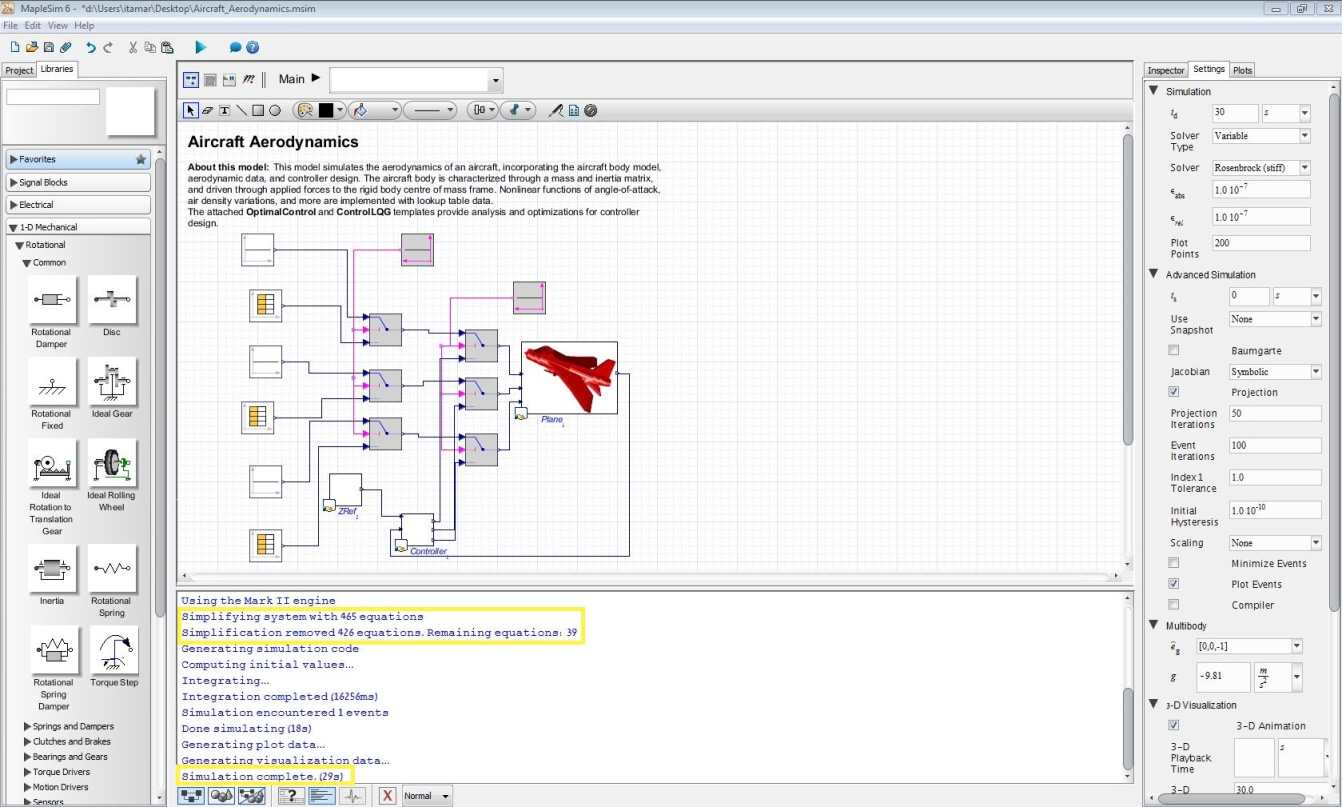Screen dimensions: 1342x807
Task: Toggle the Minimize Events checkbox
Action: pyautogui.click(x=1173, y=563)
